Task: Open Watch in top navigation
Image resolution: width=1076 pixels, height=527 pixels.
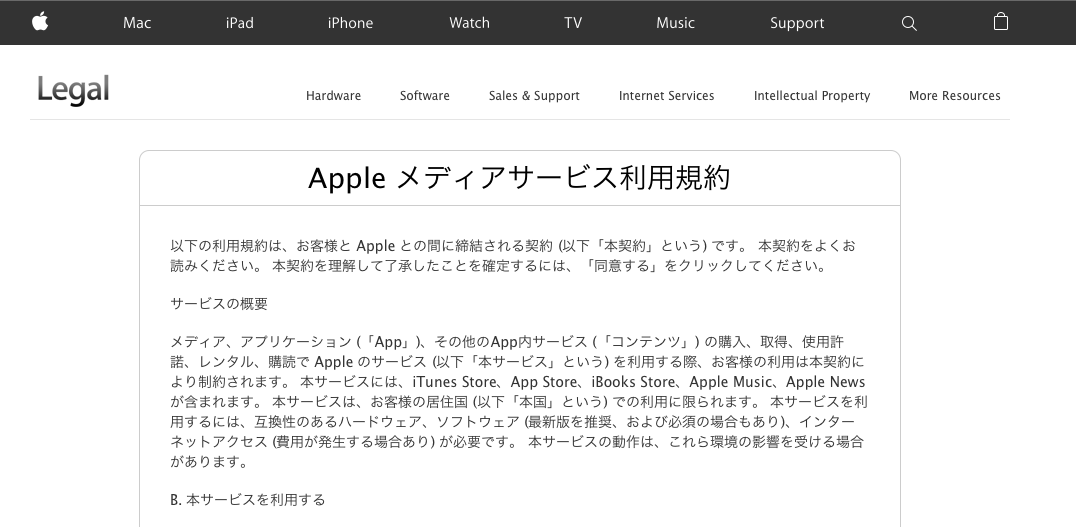Action: tap(469, 23)
